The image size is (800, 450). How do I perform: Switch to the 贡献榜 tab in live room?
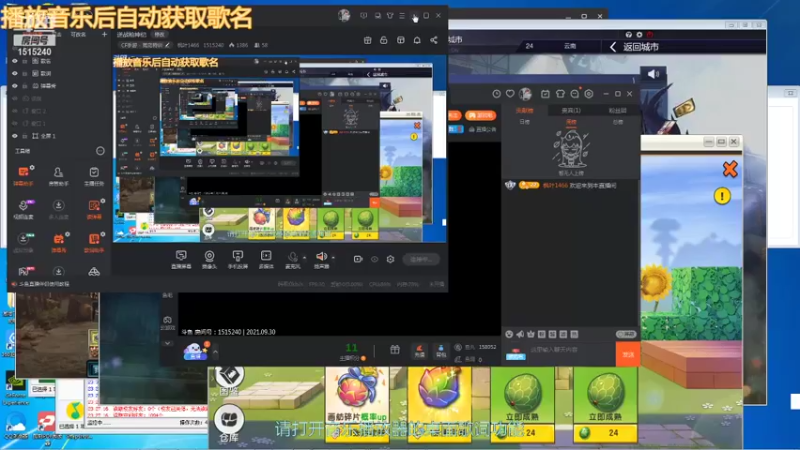click(x=524, y=110)
